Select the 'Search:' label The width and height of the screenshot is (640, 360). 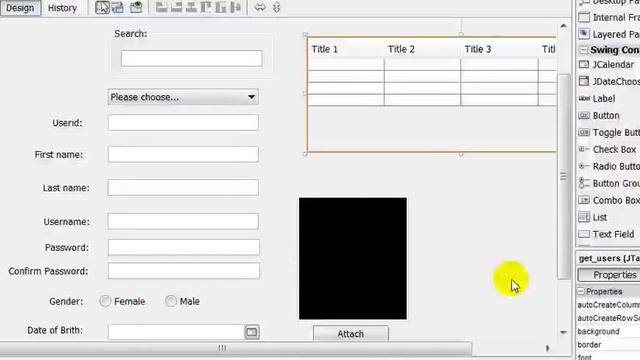(131, 33)
